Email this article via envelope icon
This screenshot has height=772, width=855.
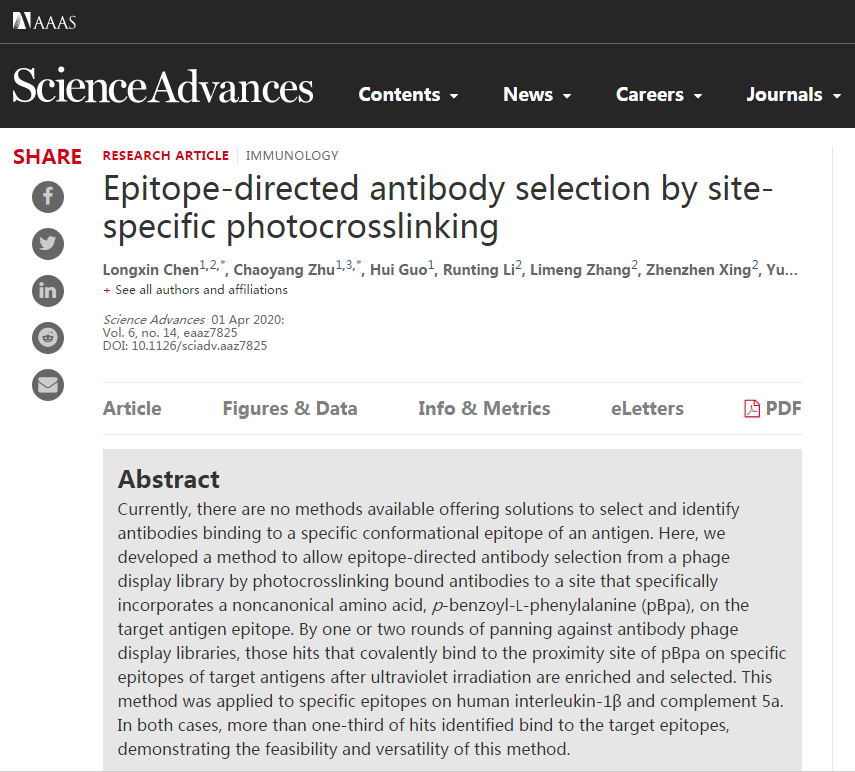click(48, 384)
